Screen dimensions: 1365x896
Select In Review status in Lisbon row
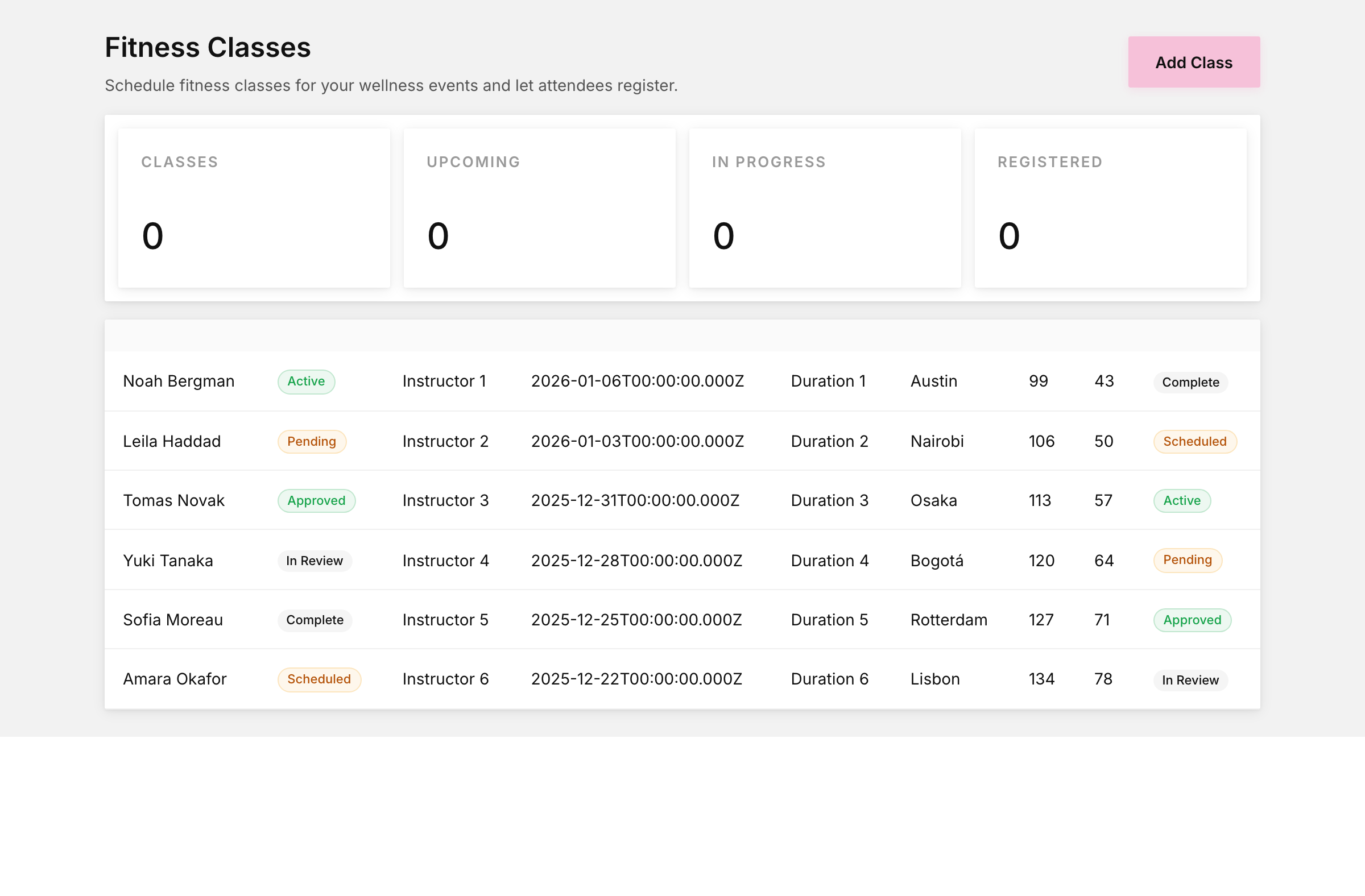click(1190, 680)
